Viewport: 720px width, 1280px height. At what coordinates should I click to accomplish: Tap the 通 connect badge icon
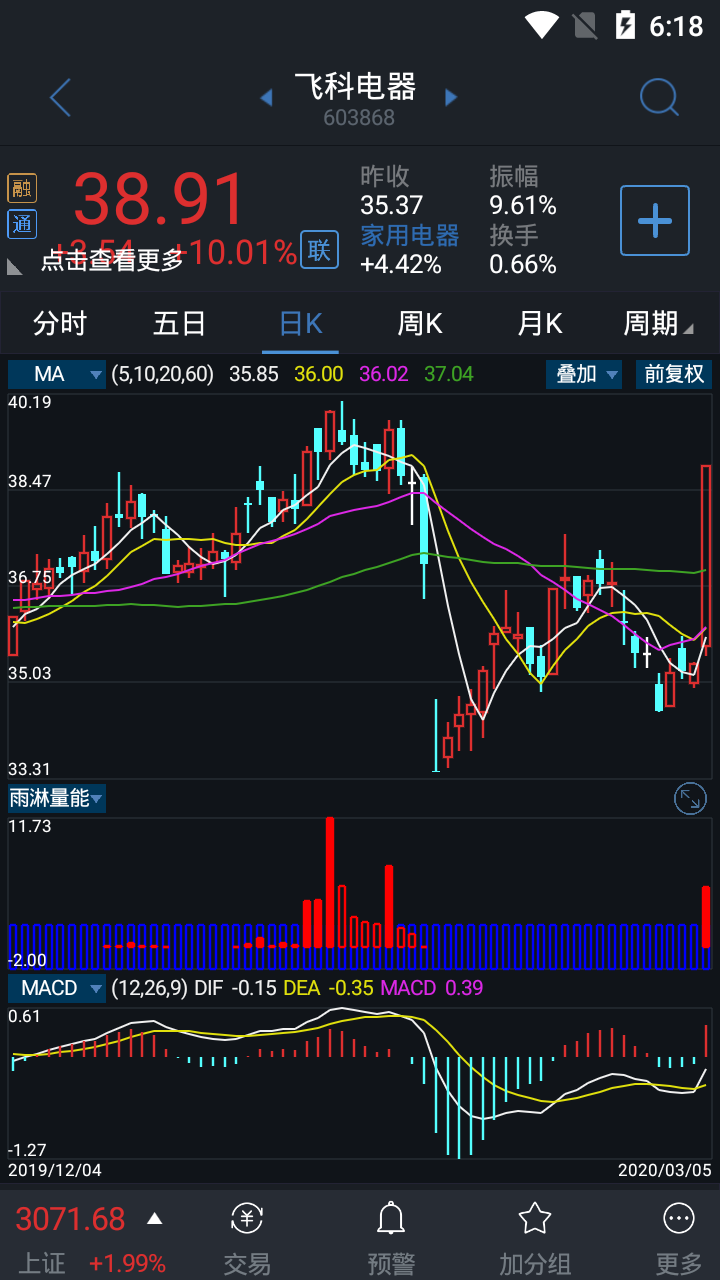[22, 224]
